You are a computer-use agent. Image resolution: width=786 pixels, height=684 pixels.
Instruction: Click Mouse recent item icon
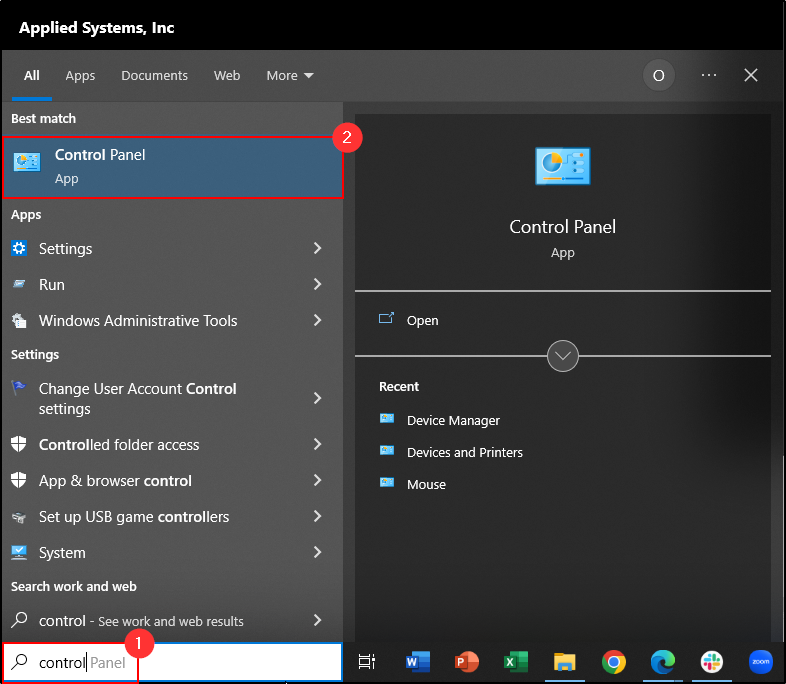coord(387,483)
